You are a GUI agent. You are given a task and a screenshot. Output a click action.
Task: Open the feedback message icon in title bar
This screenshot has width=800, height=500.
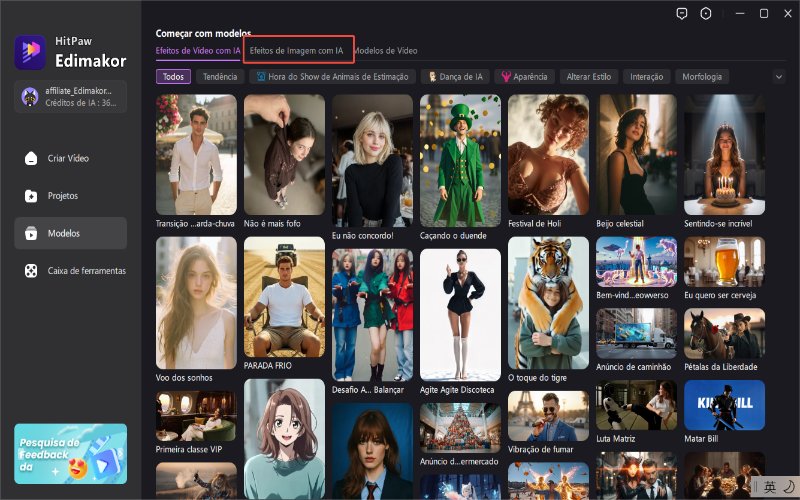click(x=682, y=13)
